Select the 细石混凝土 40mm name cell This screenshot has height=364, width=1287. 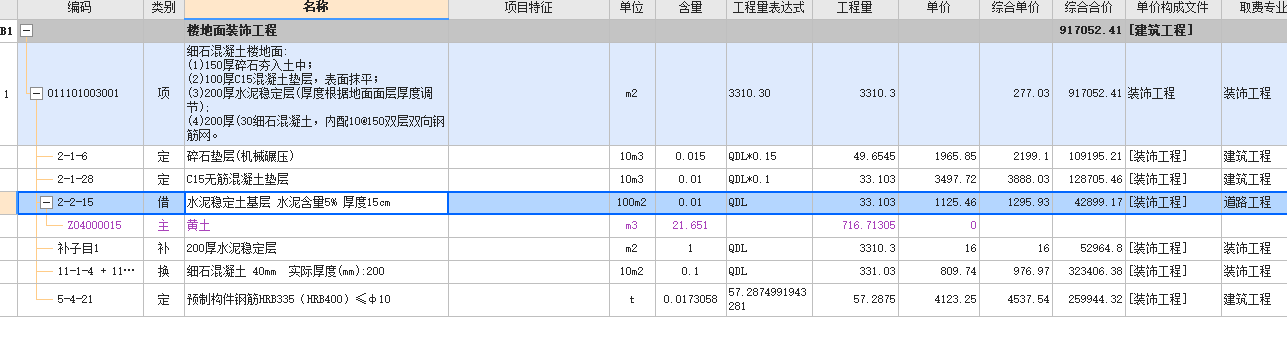pos(316,271)
